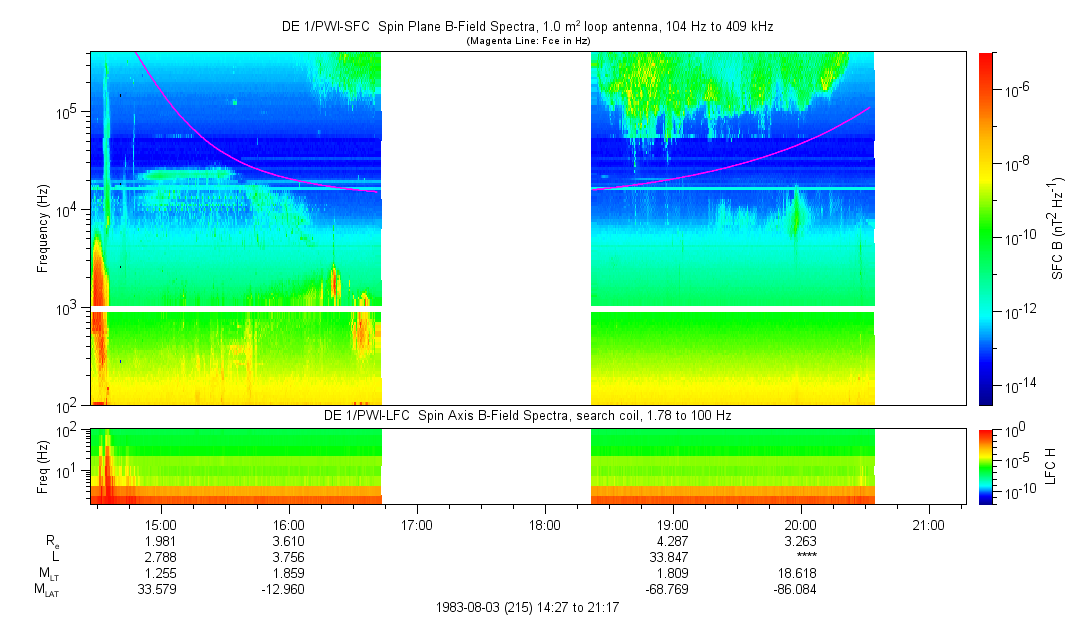Select the MLAT value -86.084
The height and width of the screenshot is (620, 1083).
tap(800, 590)
